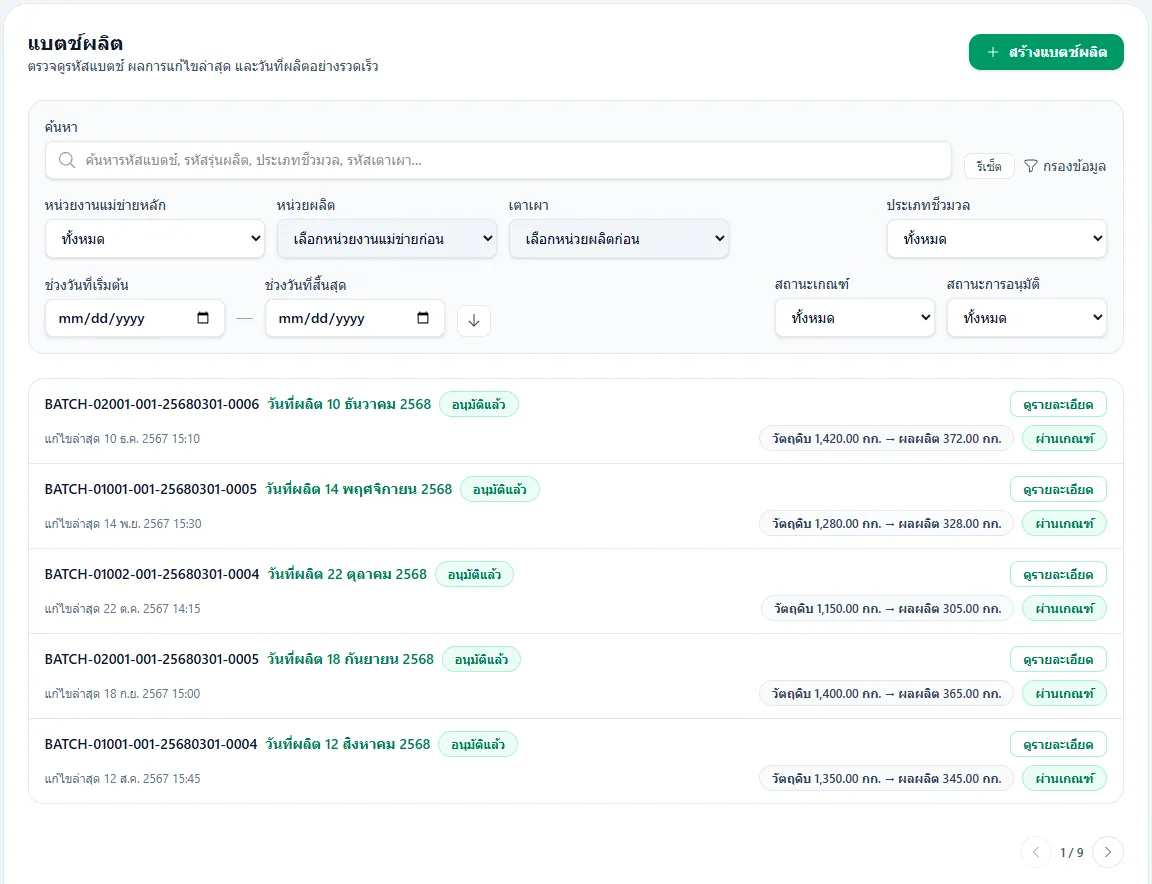Click batch code BATCH-01002-001-25680301-0004
This screenshot has height=884, width=1152.
click(x=152, y=575)
